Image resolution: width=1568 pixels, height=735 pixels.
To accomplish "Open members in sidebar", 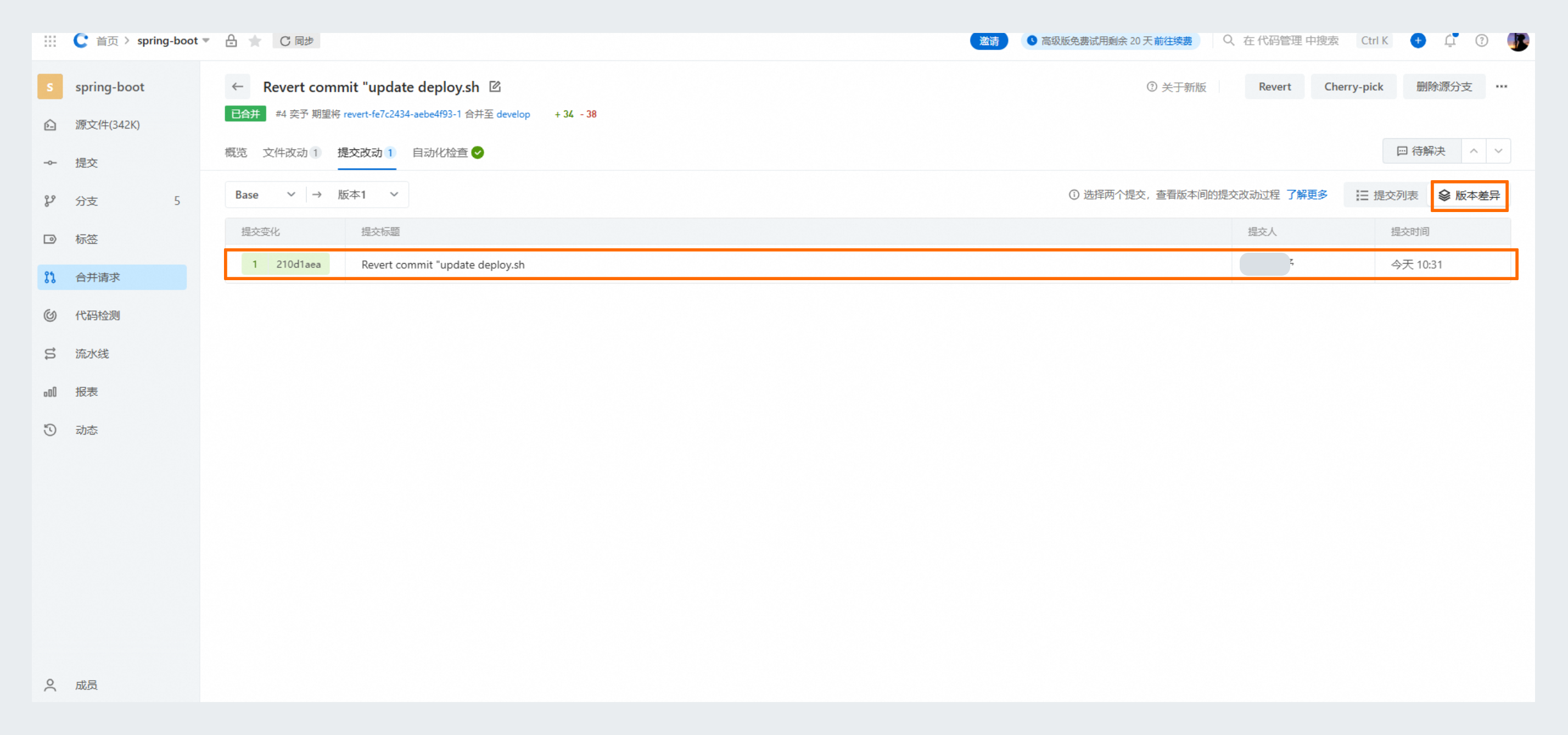I will [x=112, y=685].
